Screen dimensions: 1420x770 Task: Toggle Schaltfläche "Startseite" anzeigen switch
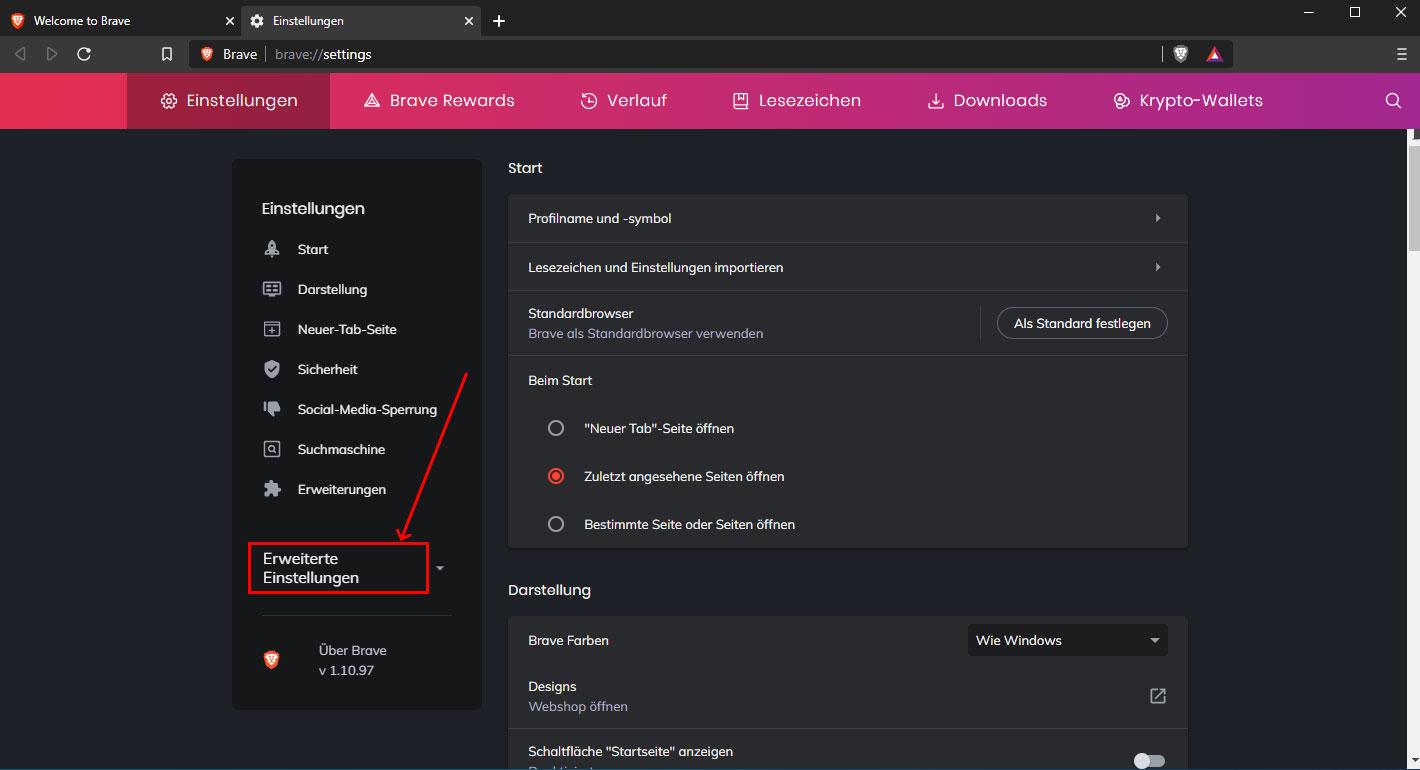[1149, 761]
